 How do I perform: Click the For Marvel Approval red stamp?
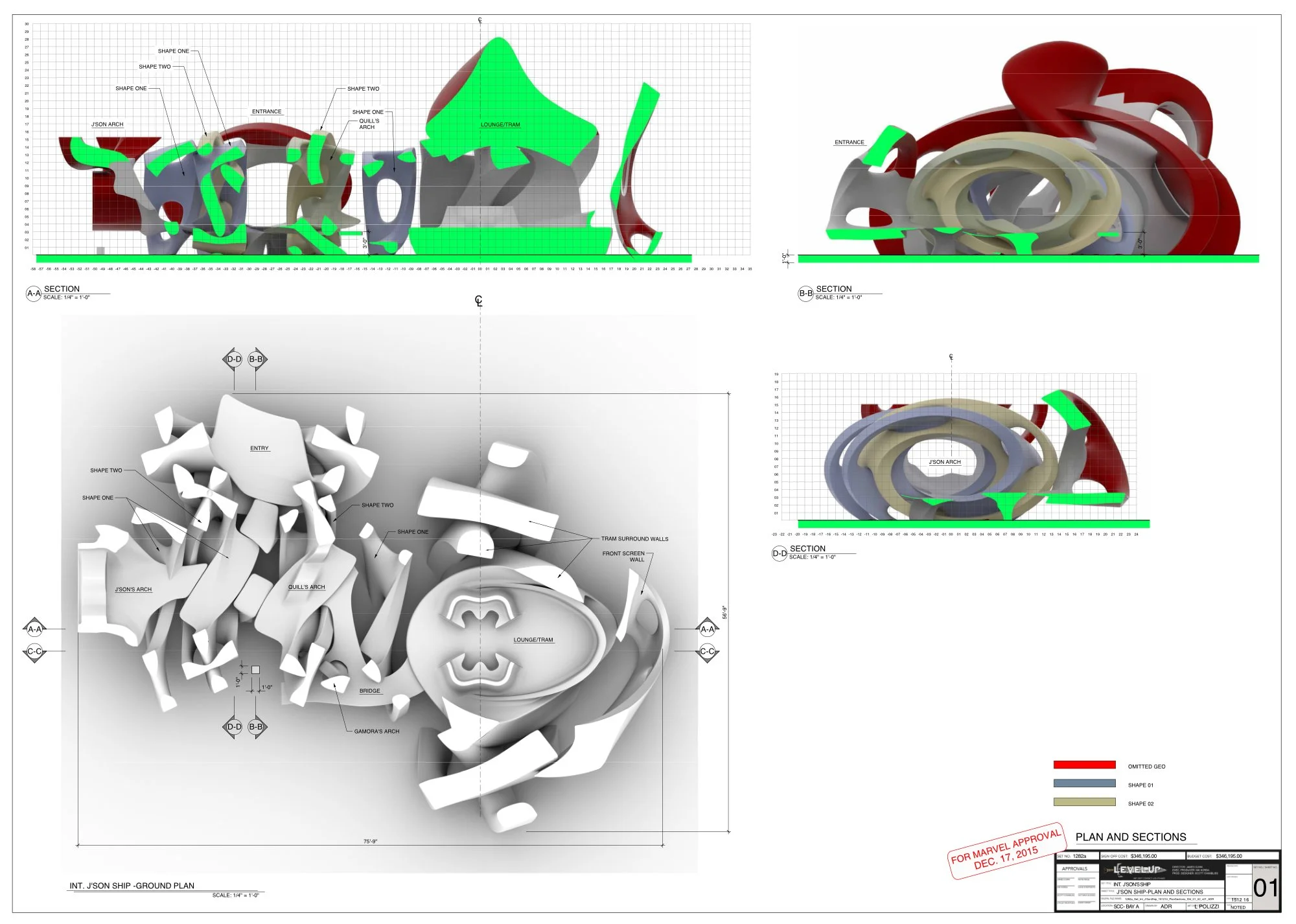pos(1006,853)
